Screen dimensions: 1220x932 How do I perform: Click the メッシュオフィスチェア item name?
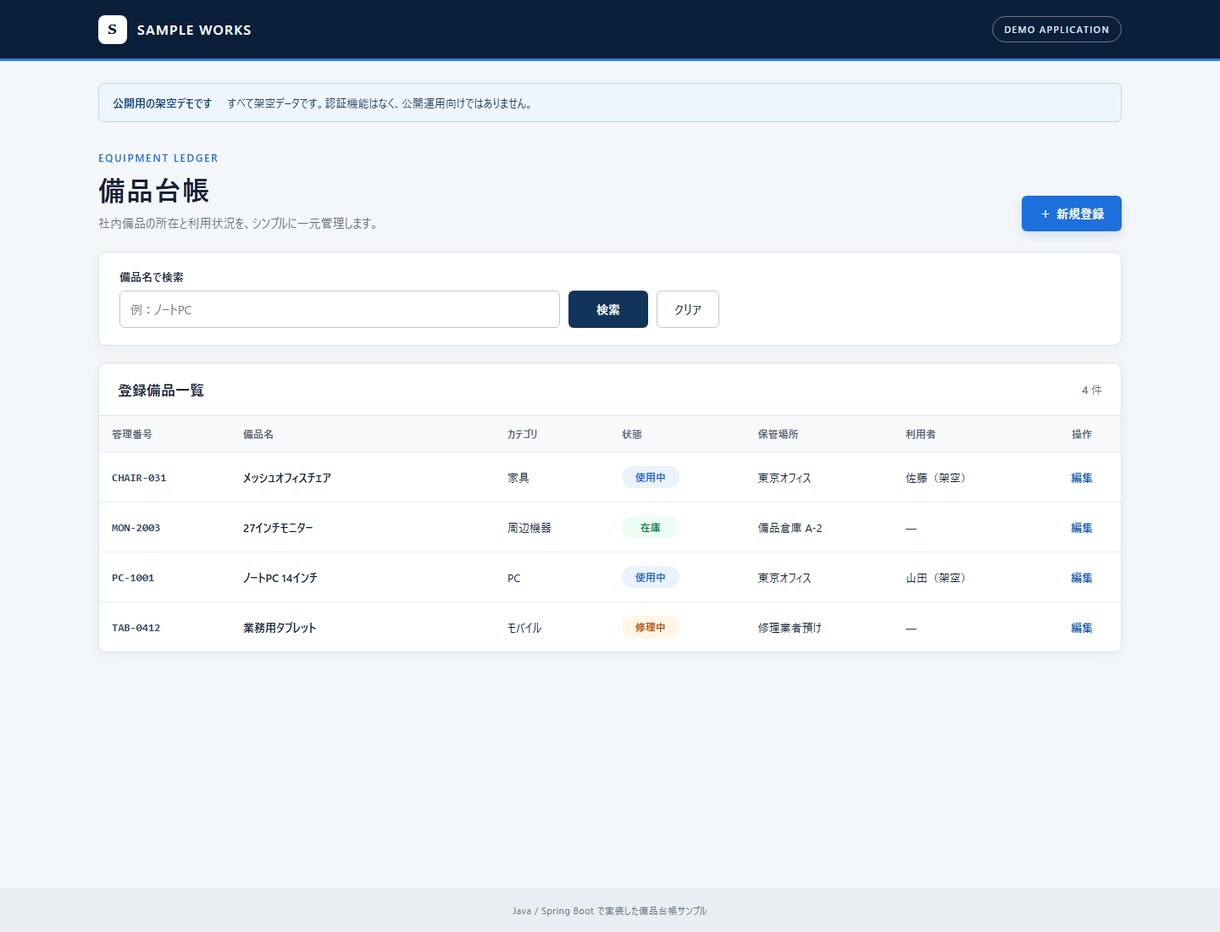pyautogui.click(x=287, y=478)
